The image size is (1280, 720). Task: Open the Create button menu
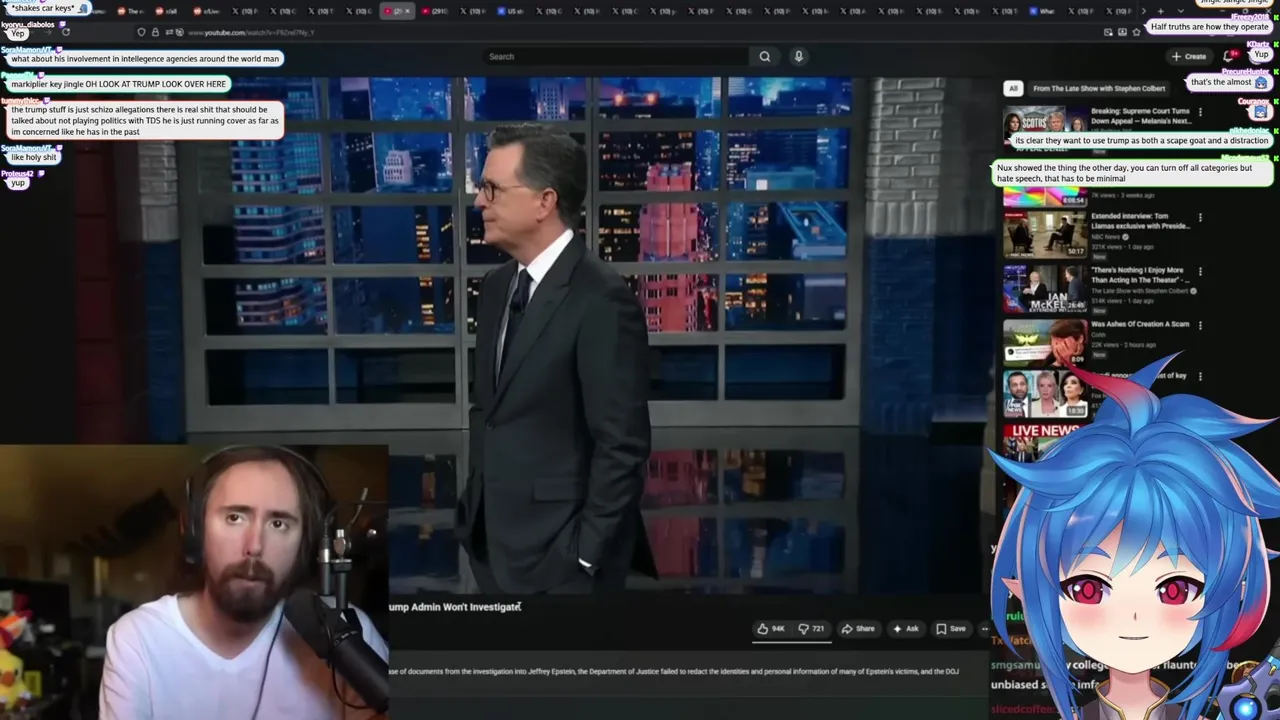1190,56
